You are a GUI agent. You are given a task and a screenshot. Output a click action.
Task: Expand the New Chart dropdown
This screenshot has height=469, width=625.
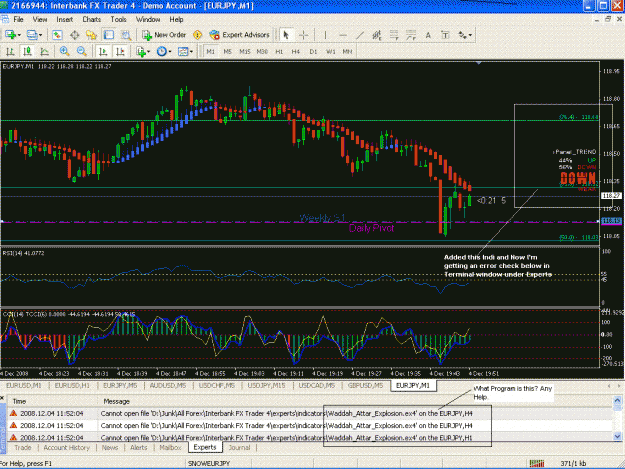tap(19, 35)
